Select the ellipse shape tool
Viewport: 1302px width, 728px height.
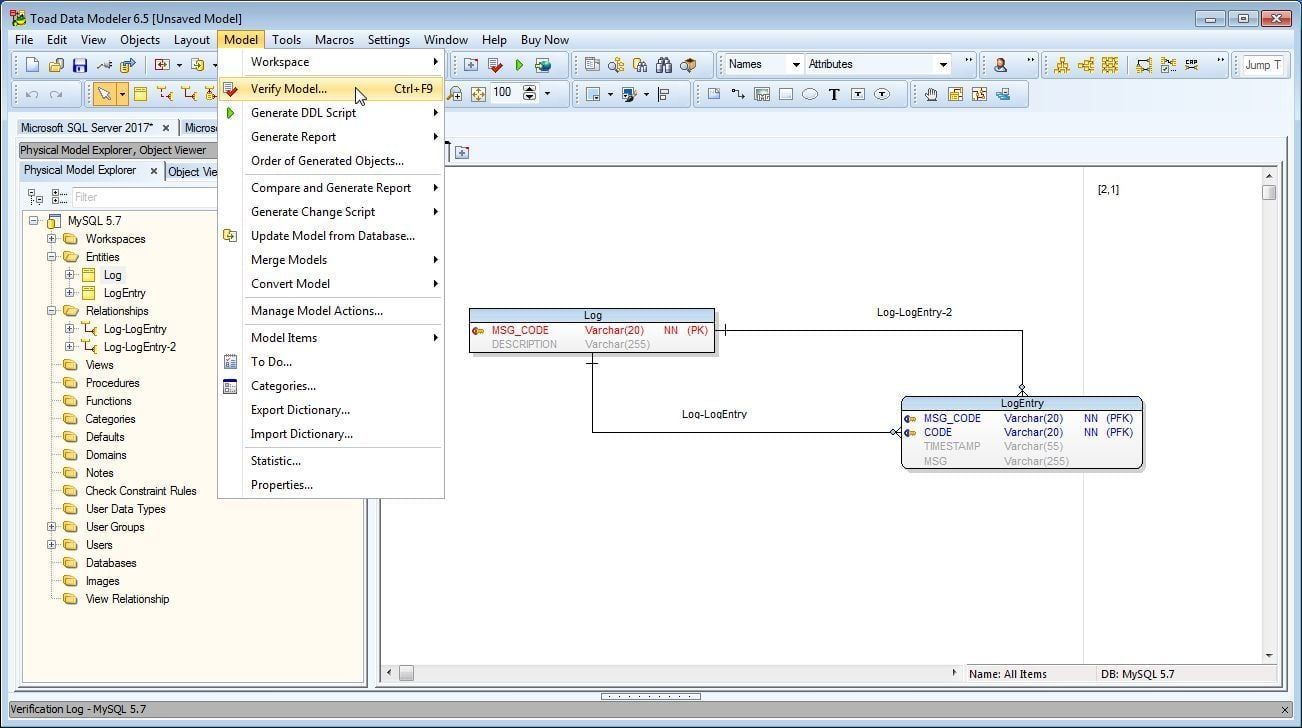pyautogui.click(x=810, y=94)
